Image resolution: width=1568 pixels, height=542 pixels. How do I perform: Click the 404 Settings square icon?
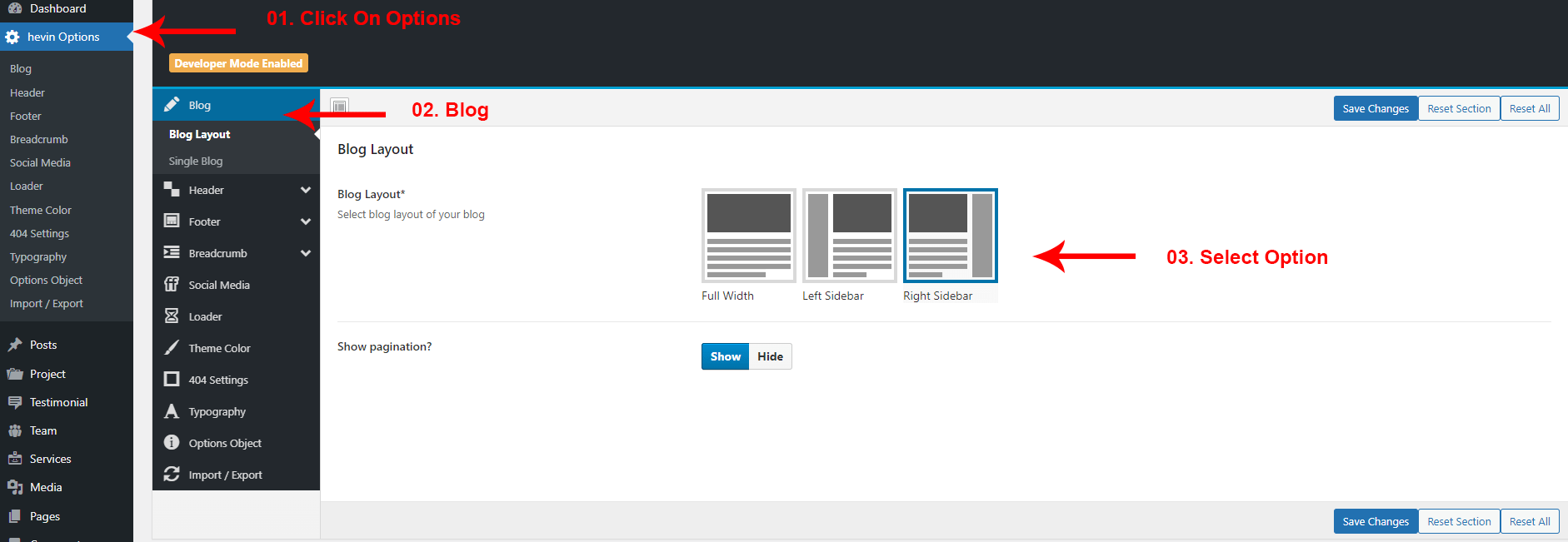coord(172,380)
